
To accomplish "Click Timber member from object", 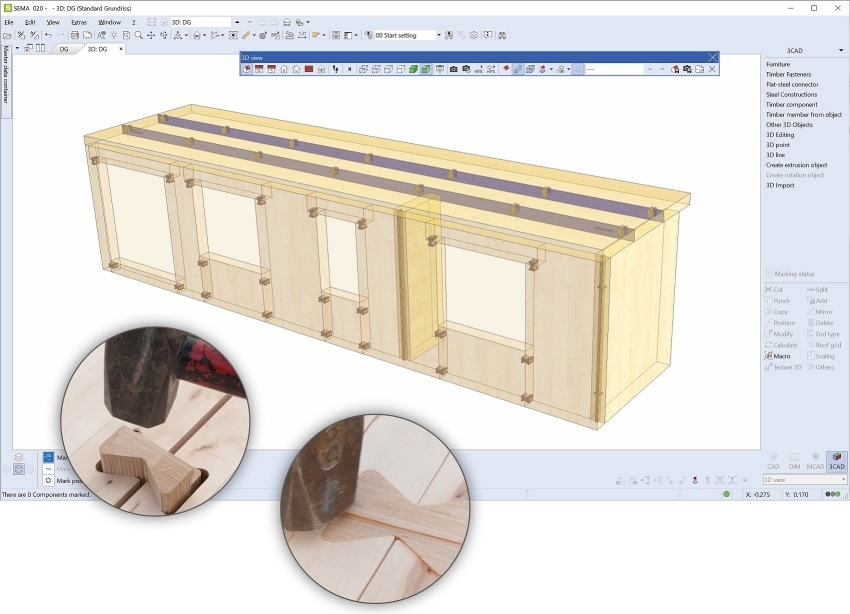I will [x=803, y=114].
